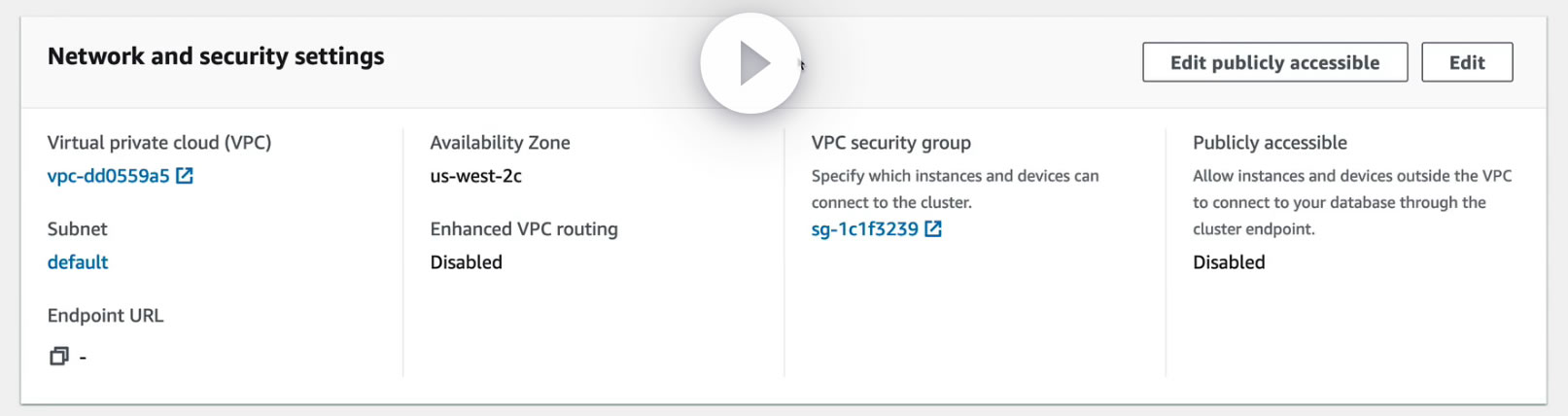
Task: Click the external link icon beside sg-1c1f3239
Action: point(933,229)
